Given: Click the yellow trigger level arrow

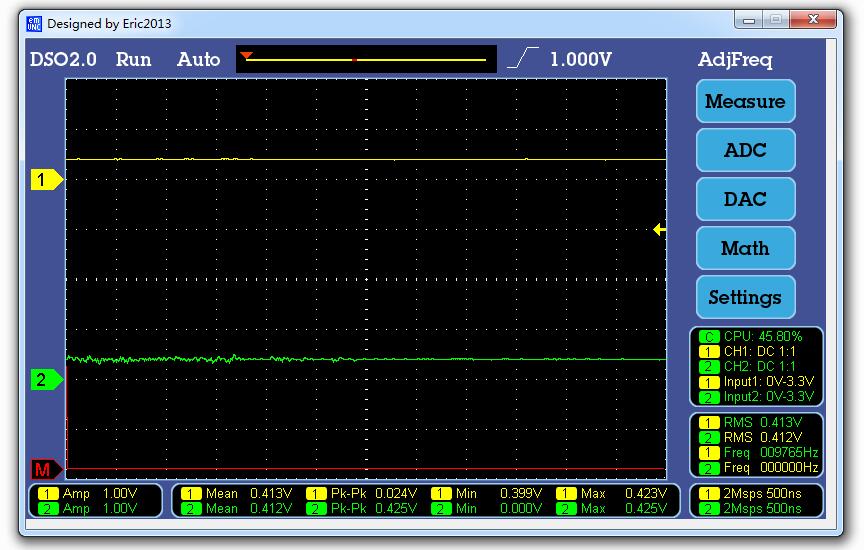Looking at the screenshot, I should pyautogui.click(x=659, y=229).
